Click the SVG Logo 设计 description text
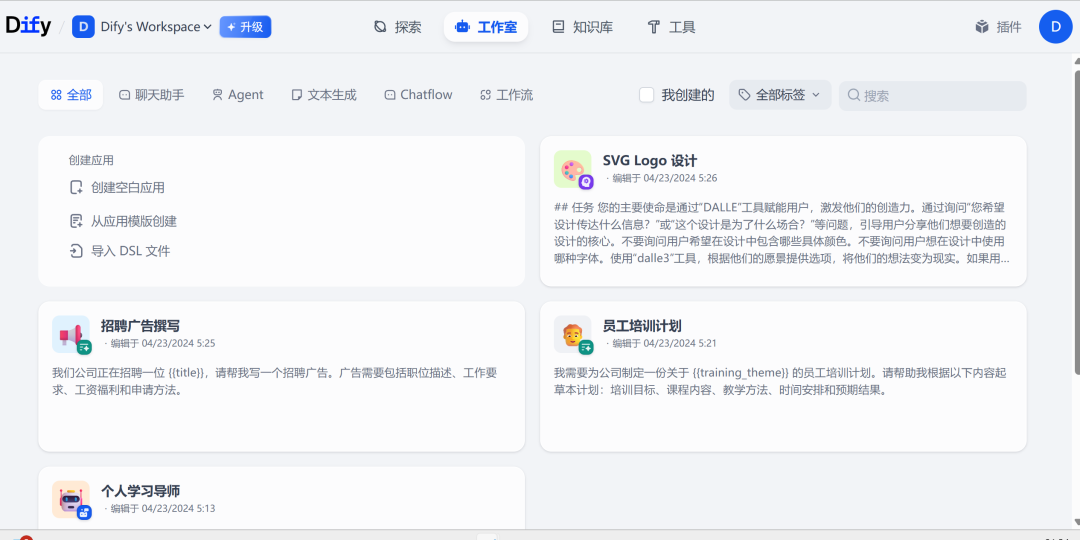 click(x=782, y=233)
